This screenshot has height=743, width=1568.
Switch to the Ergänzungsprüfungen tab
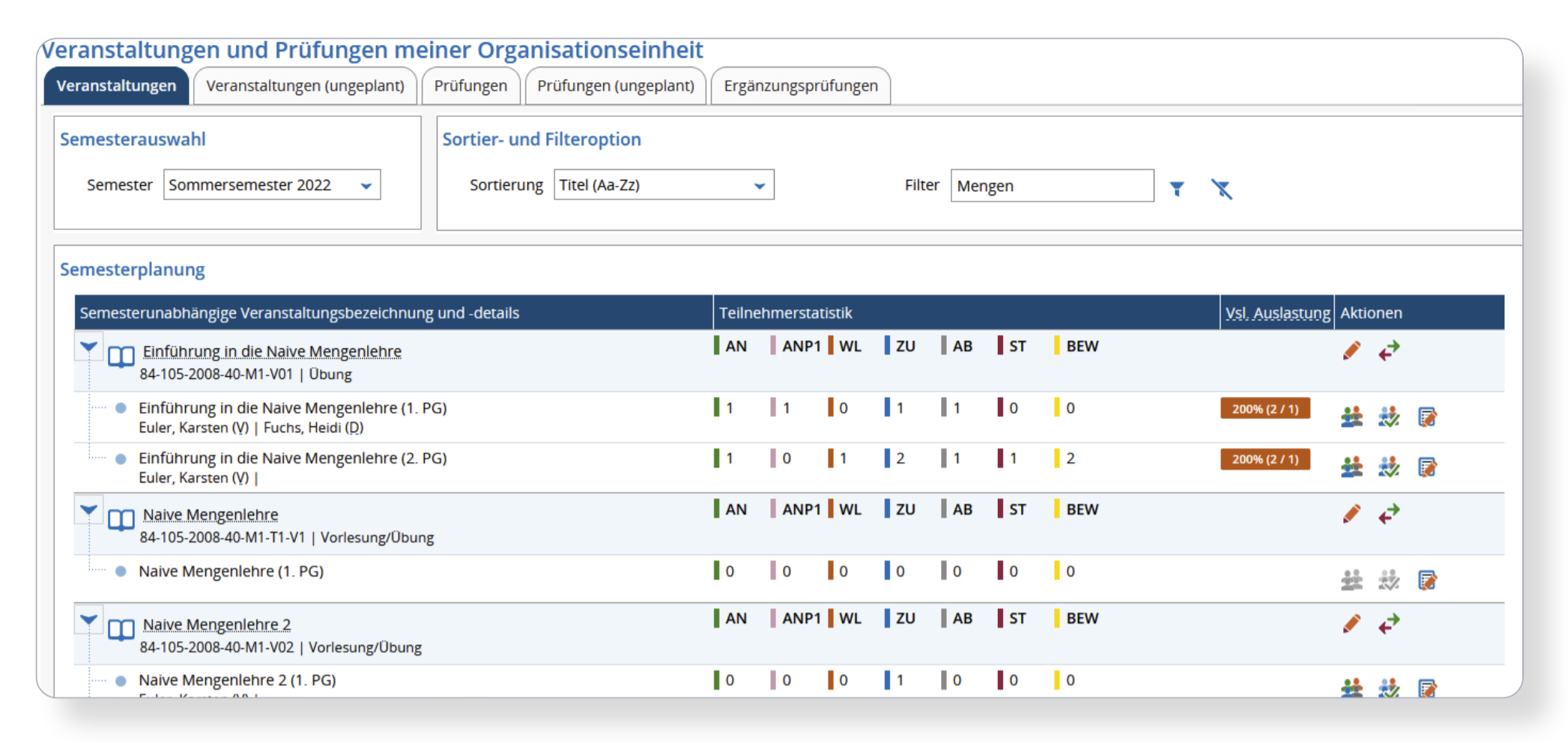coord(801,85)
